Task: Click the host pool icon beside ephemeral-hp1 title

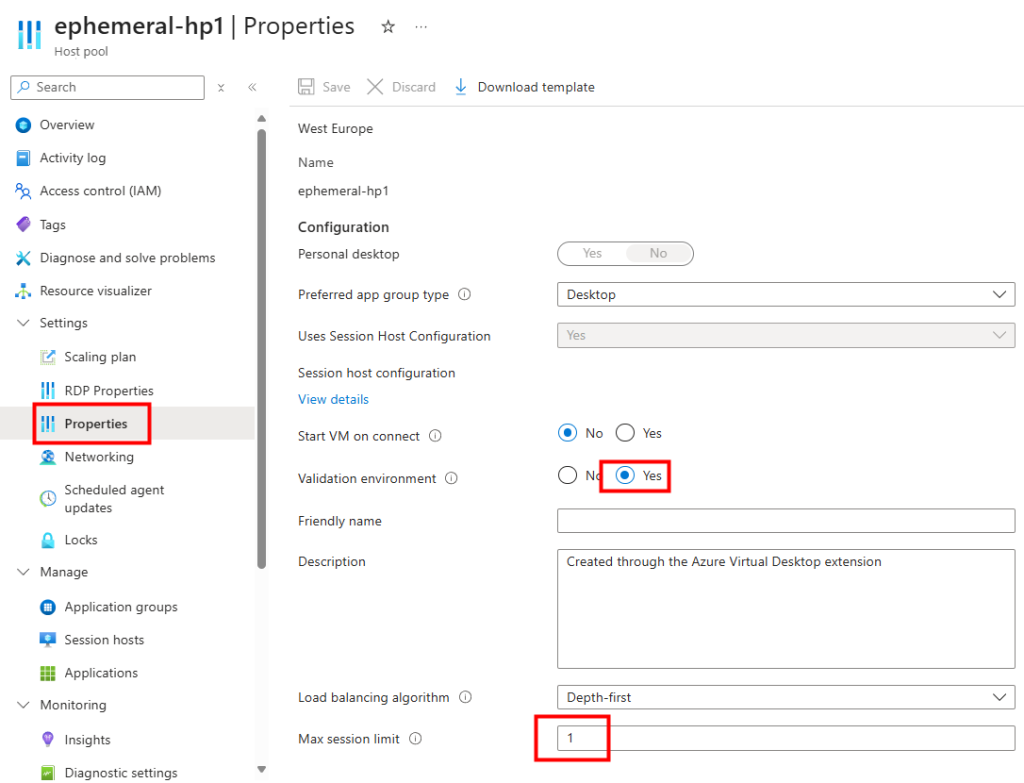Action: point(29,35)
